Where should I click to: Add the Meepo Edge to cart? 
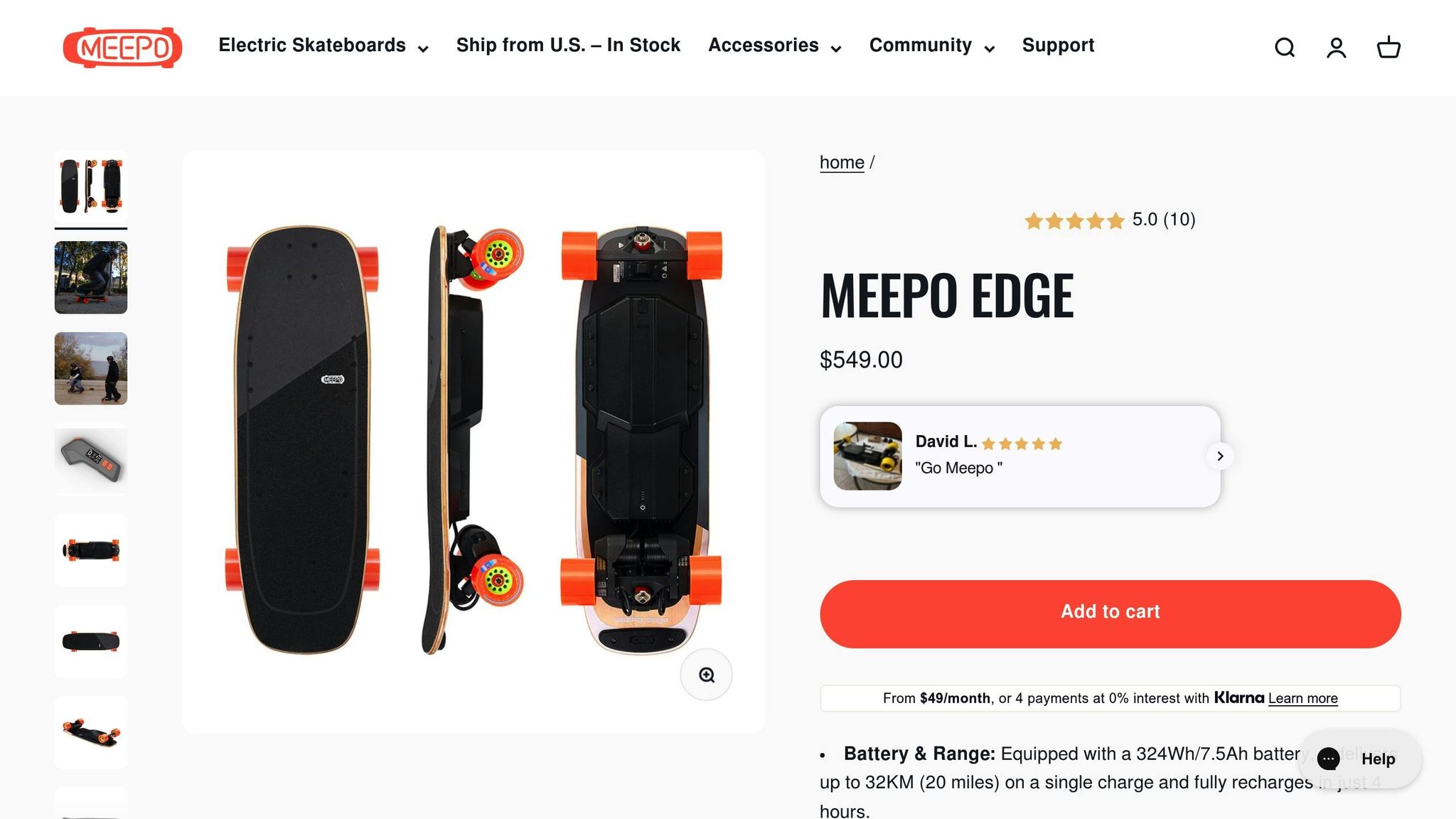coord(1109,613)
